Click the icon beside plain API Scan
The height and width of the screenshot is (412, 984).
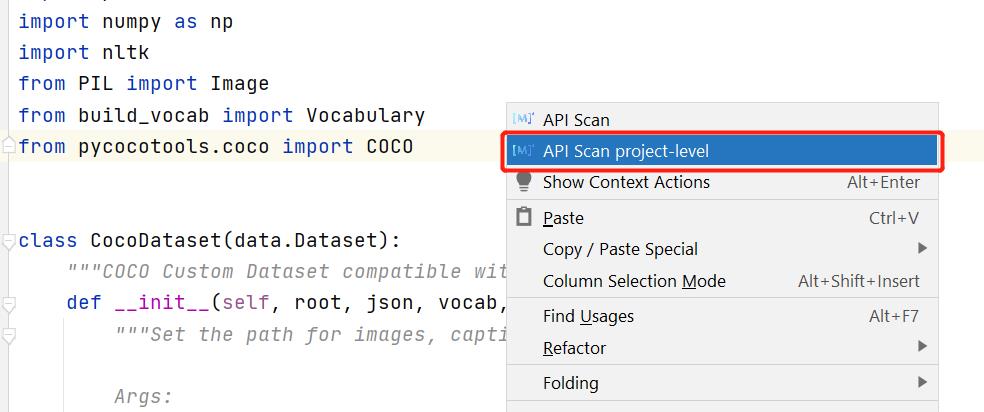[x=523, y=119]
